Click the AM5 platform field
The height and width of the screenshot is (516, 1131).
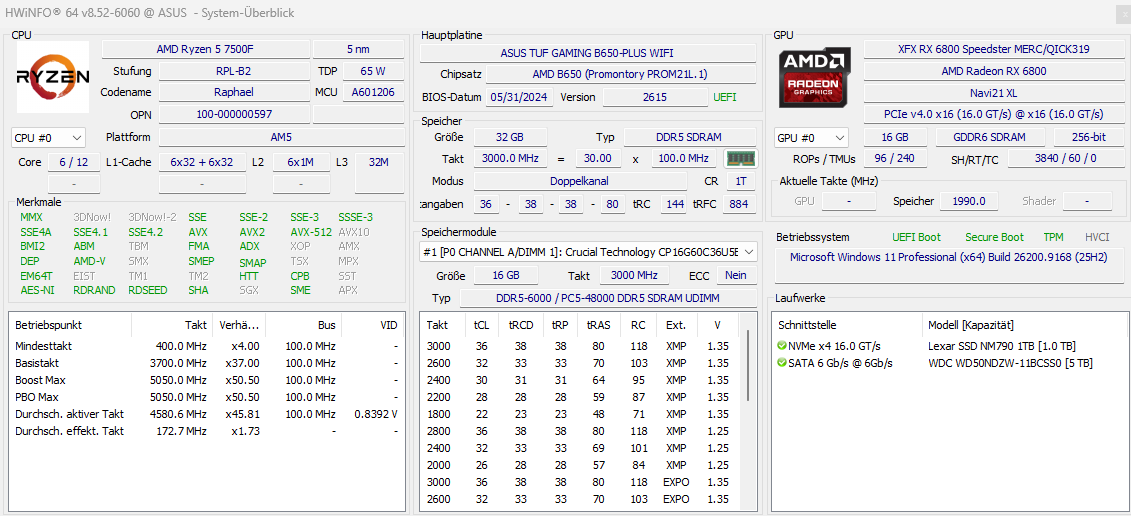click(281, 137)
